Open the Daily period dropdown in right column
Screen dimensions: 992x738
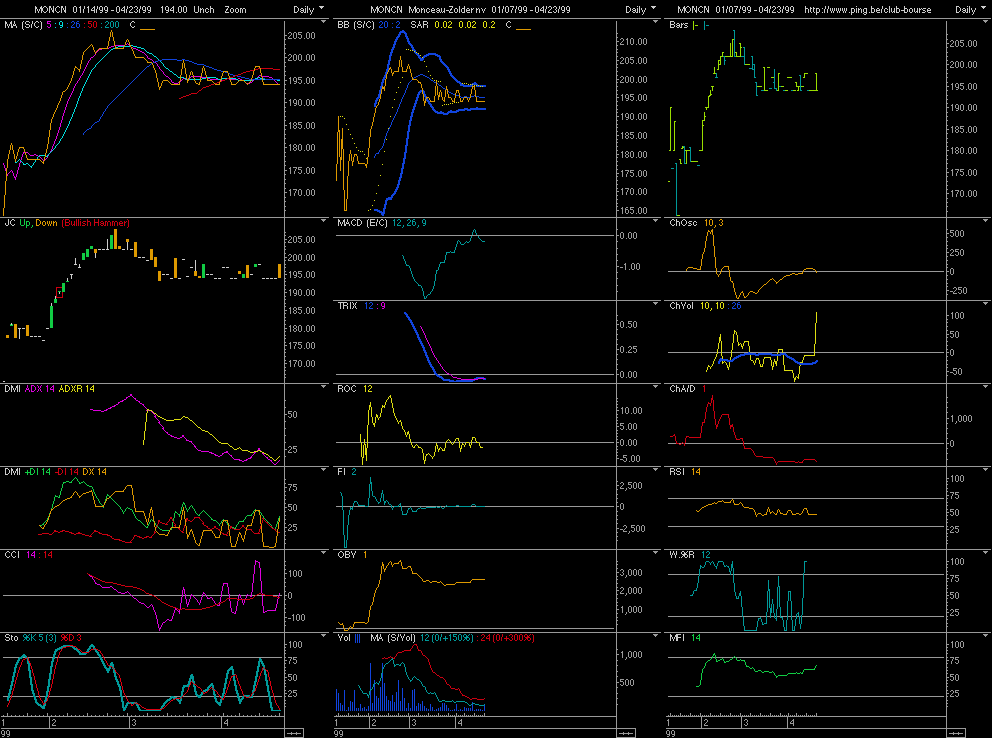[970, 9]
